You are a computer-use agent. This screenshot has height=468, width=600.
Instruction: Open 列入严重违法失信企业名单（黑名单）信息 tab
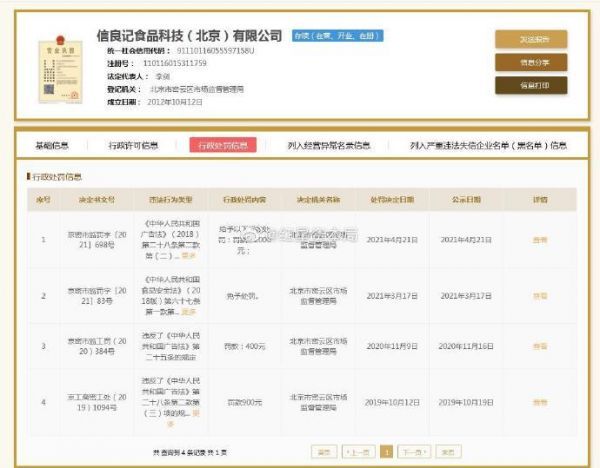488,145
